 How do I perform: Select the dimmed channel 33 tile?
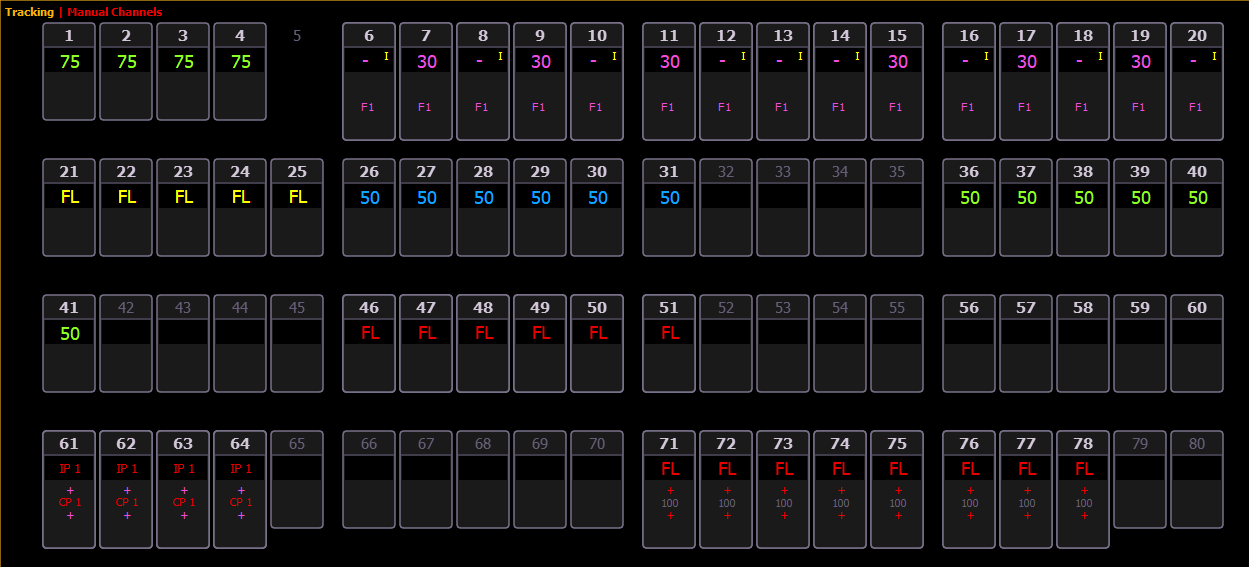pos(783,207)
